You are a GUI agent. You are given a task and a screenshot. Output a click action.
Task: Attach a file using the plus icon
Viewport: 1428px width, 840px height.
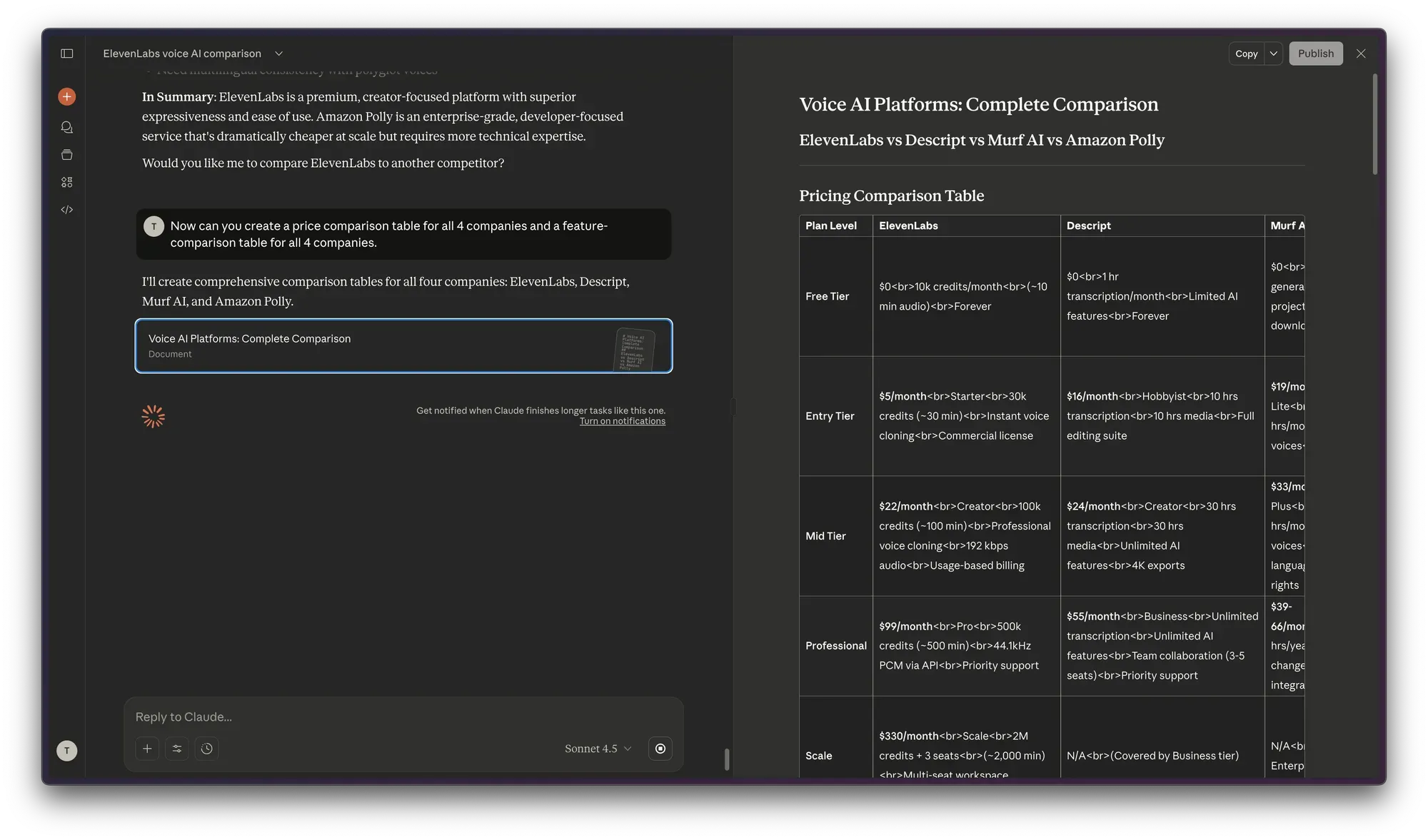coord(147,749)
